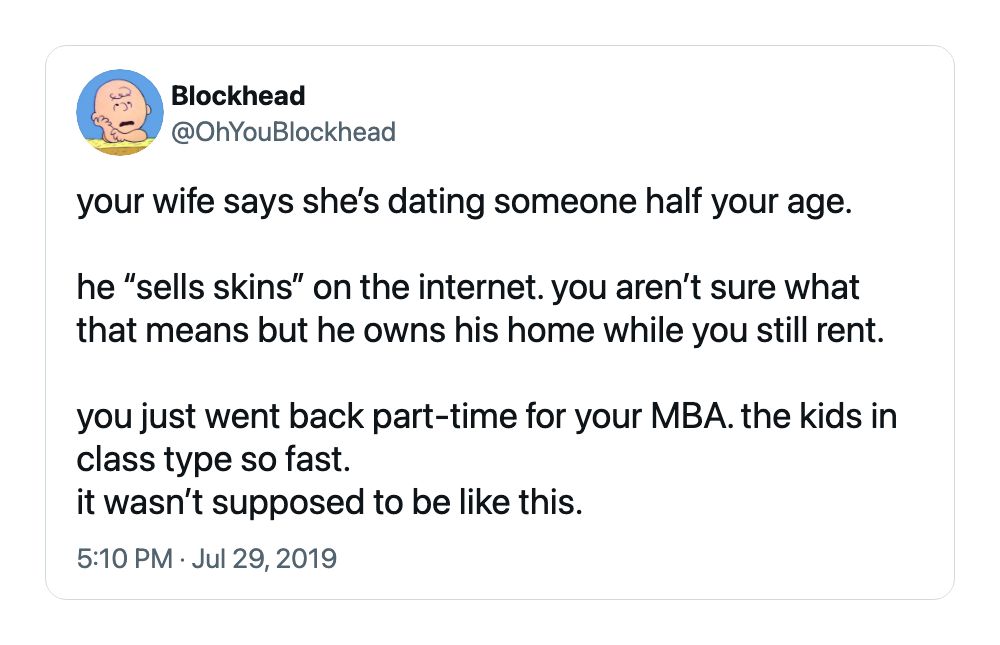Click the phrase "half your age"

coord(748,202)
